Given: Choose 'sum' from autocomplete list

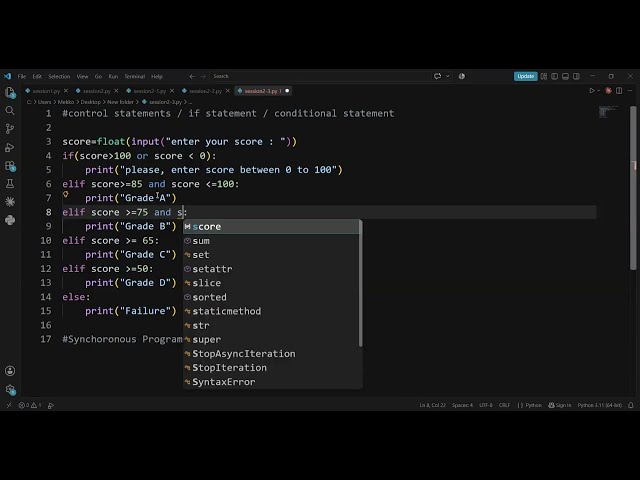Looking at the screenshot, I should [x=271, y=241].
